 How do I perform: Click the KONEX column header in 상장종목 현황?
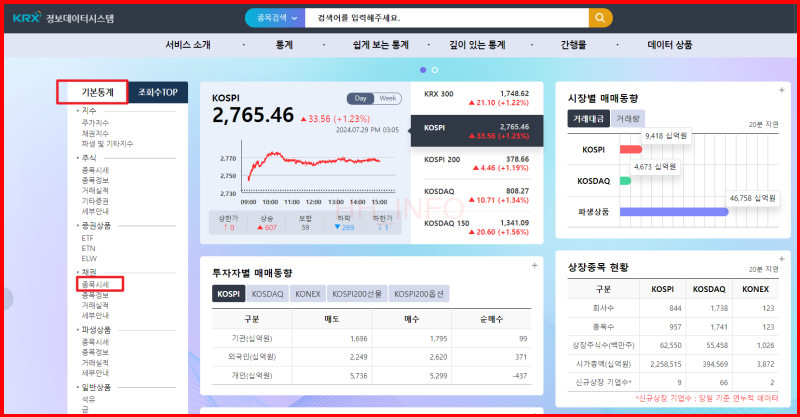[755, 289]
